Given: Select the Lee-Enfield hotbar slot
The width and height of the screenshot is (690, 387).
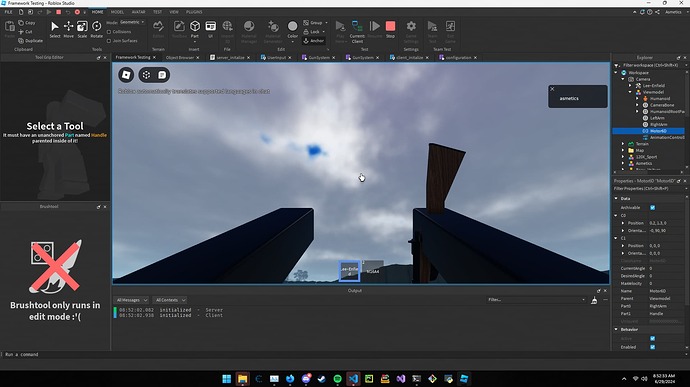Looking at the screenshot, I should point(349,271).
